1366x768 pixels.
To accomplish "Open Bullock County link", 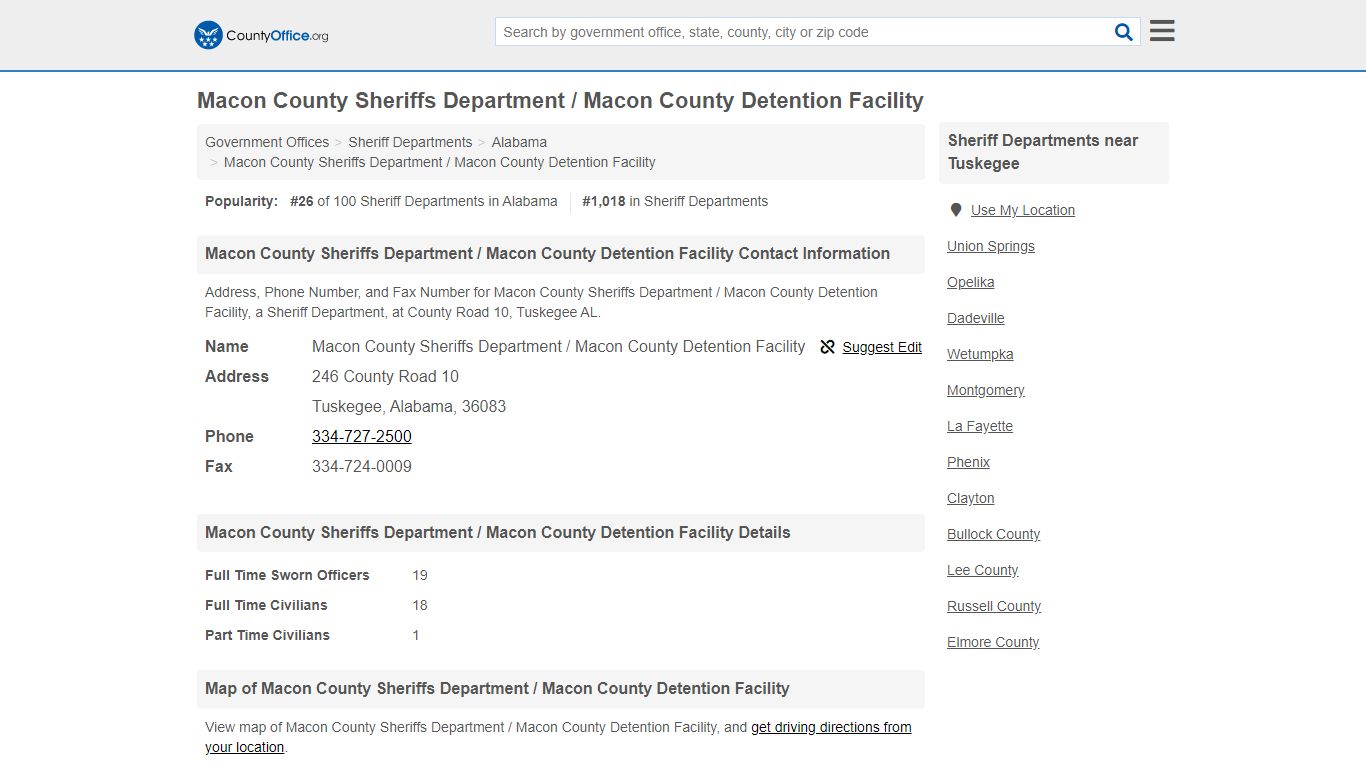I will point(994,534).
